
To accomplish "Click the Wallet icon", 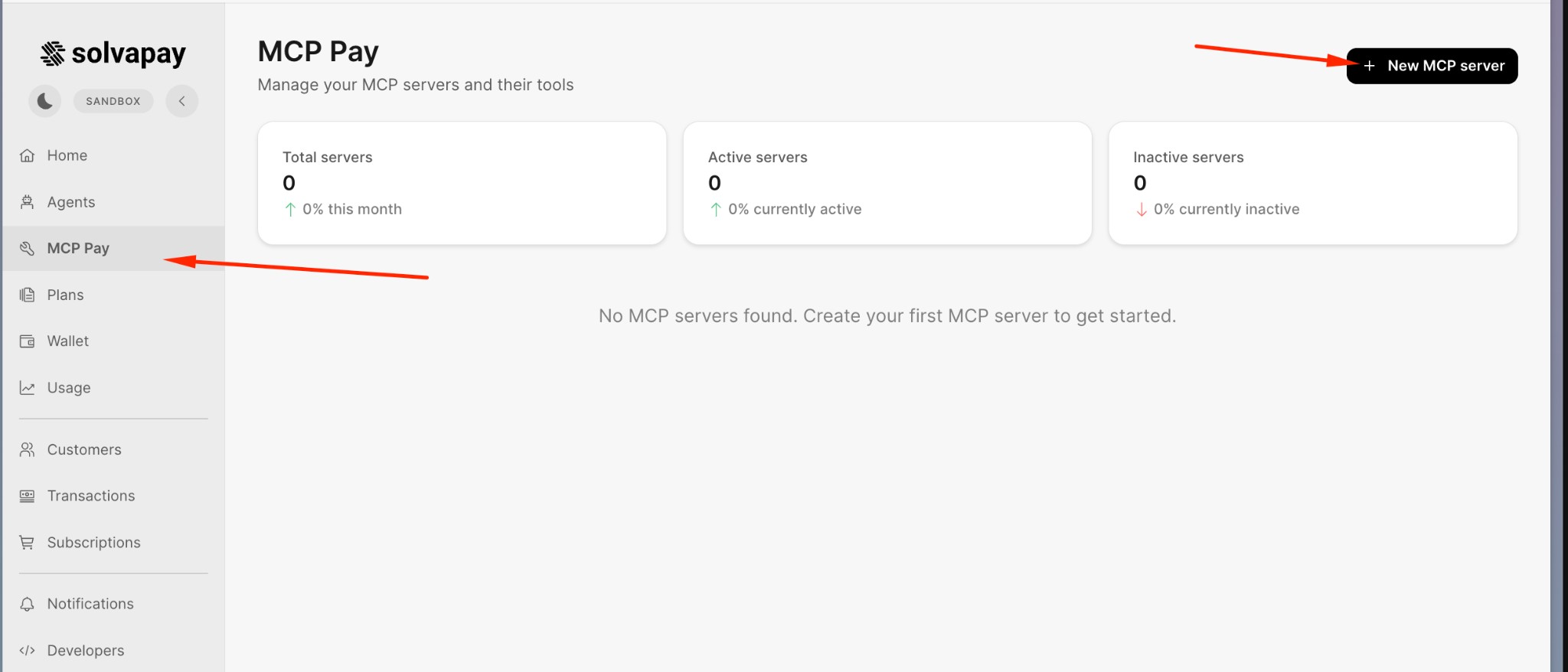I will pos(27,341).
